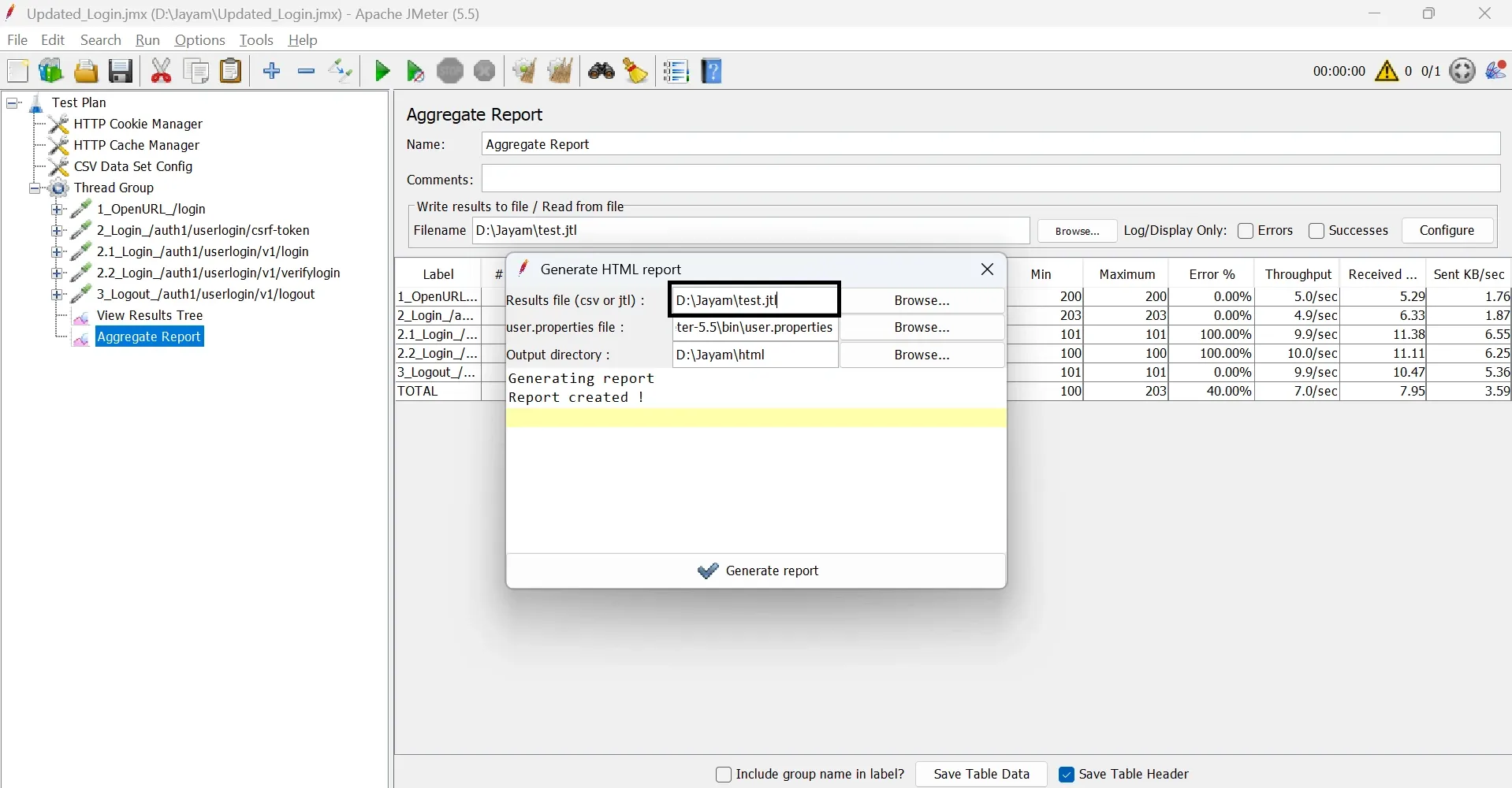The image size is (1512, 788).
Task: Click the Save Table Data button
Action: coord(981,774)
